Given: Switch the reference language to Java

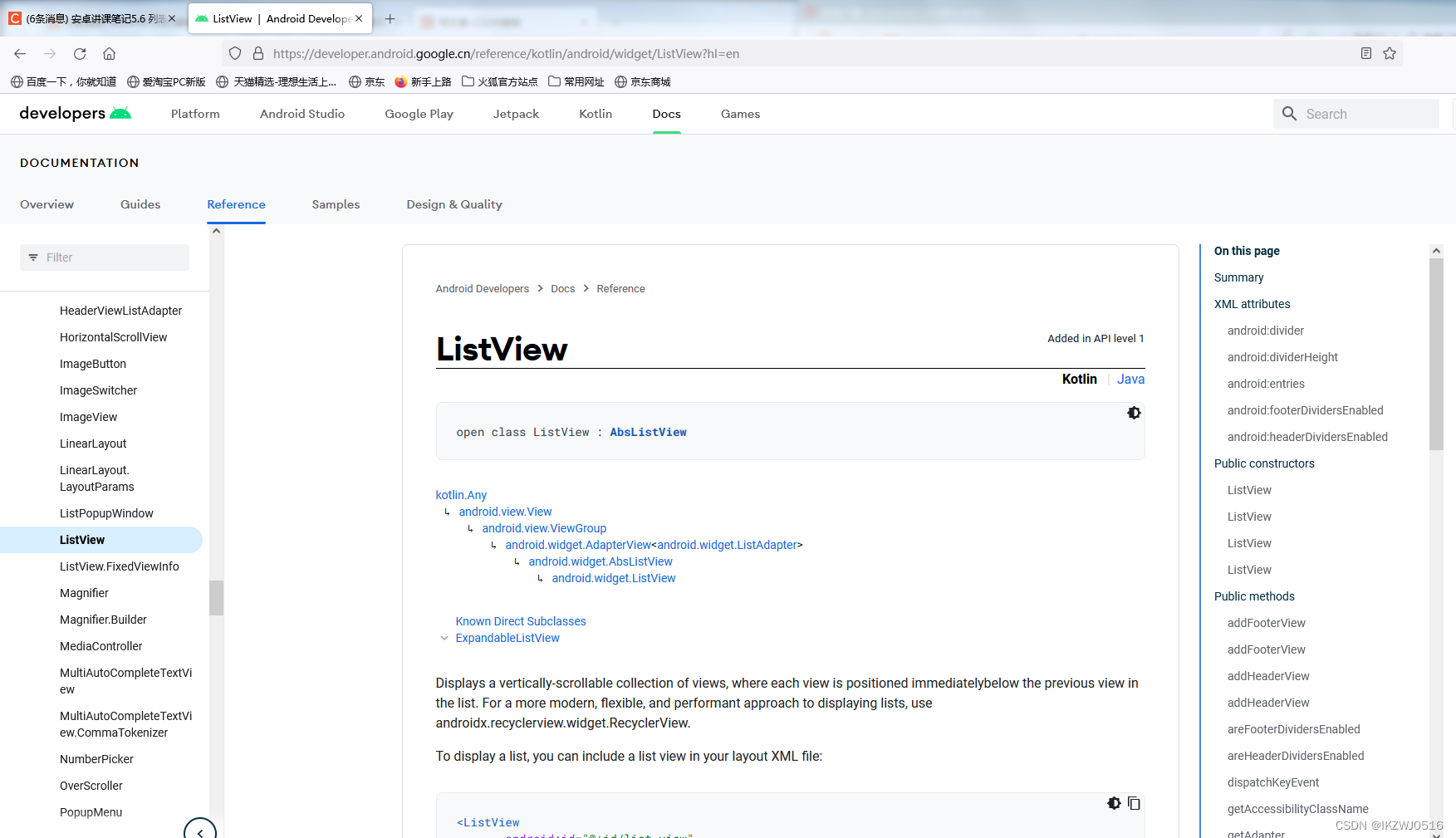Looking at the screenshot, I should 1130,379.
